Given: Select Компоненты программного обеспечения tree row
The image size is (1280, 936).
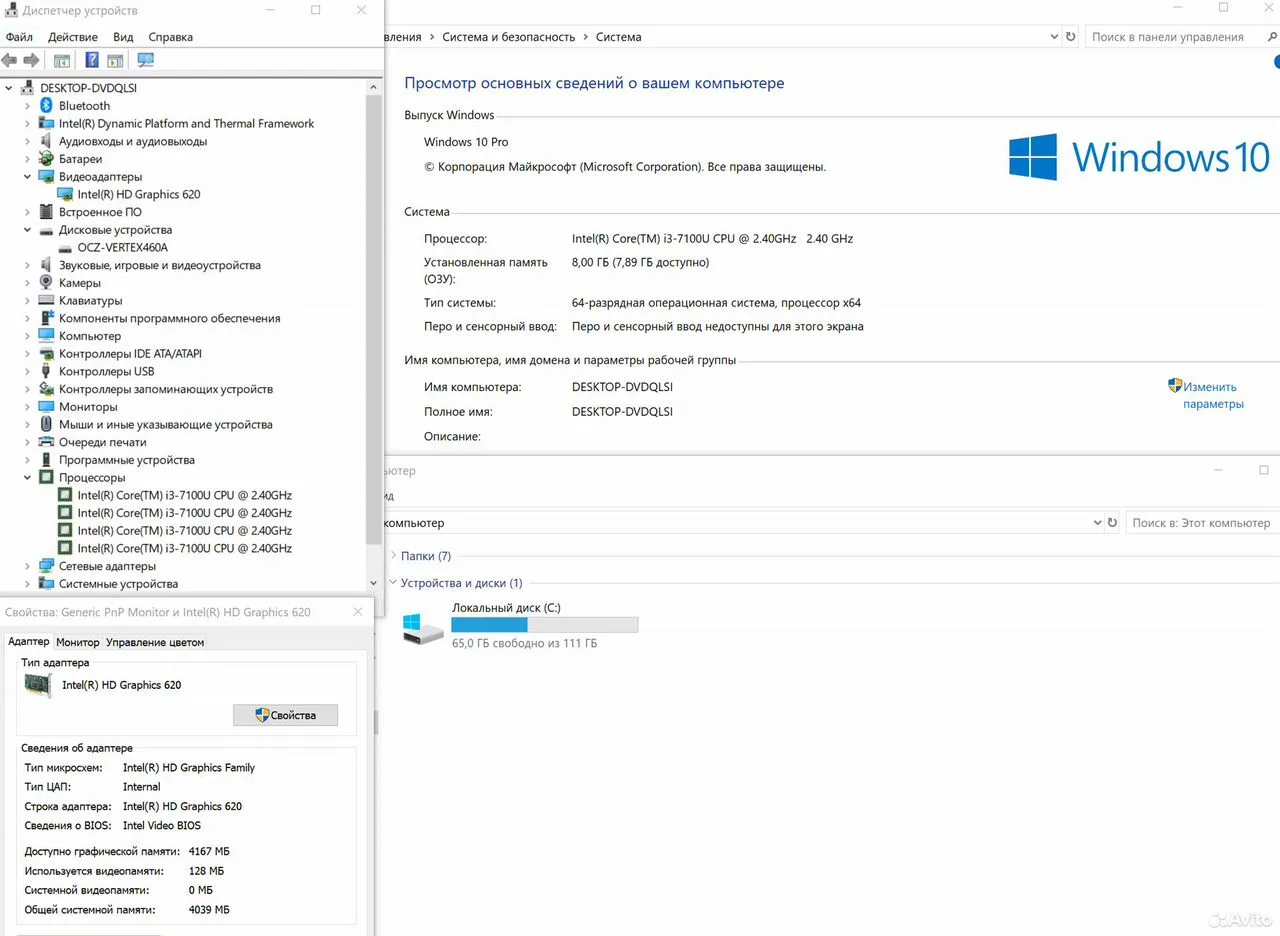Looking at the screenshot, I should point(169,318).
